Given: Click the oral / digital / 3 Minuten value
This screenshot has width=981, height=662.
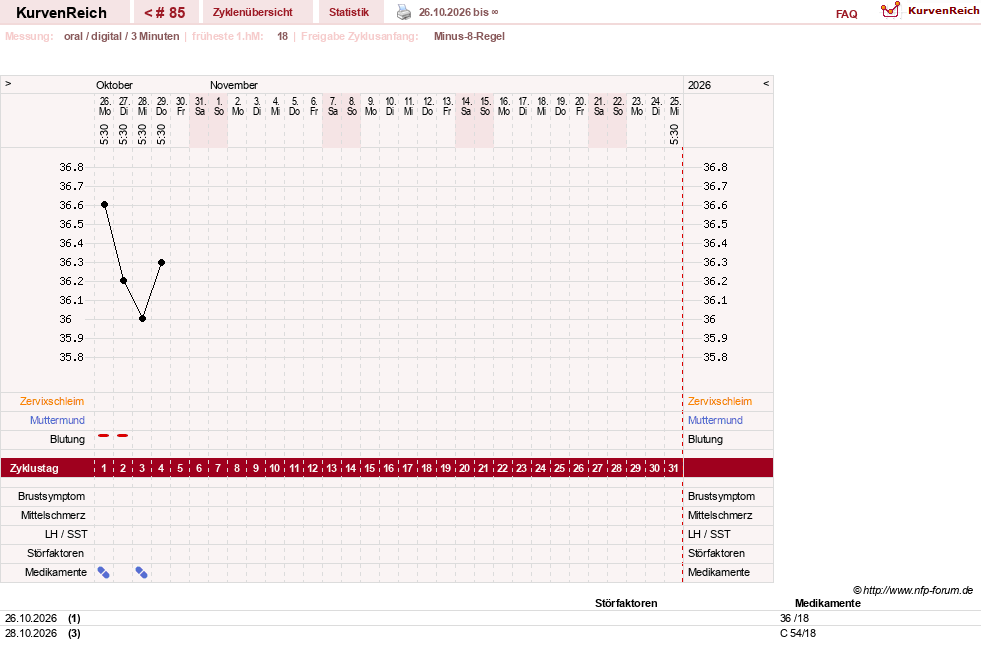Looking at the screenshot, I should [x=121, y=36].
